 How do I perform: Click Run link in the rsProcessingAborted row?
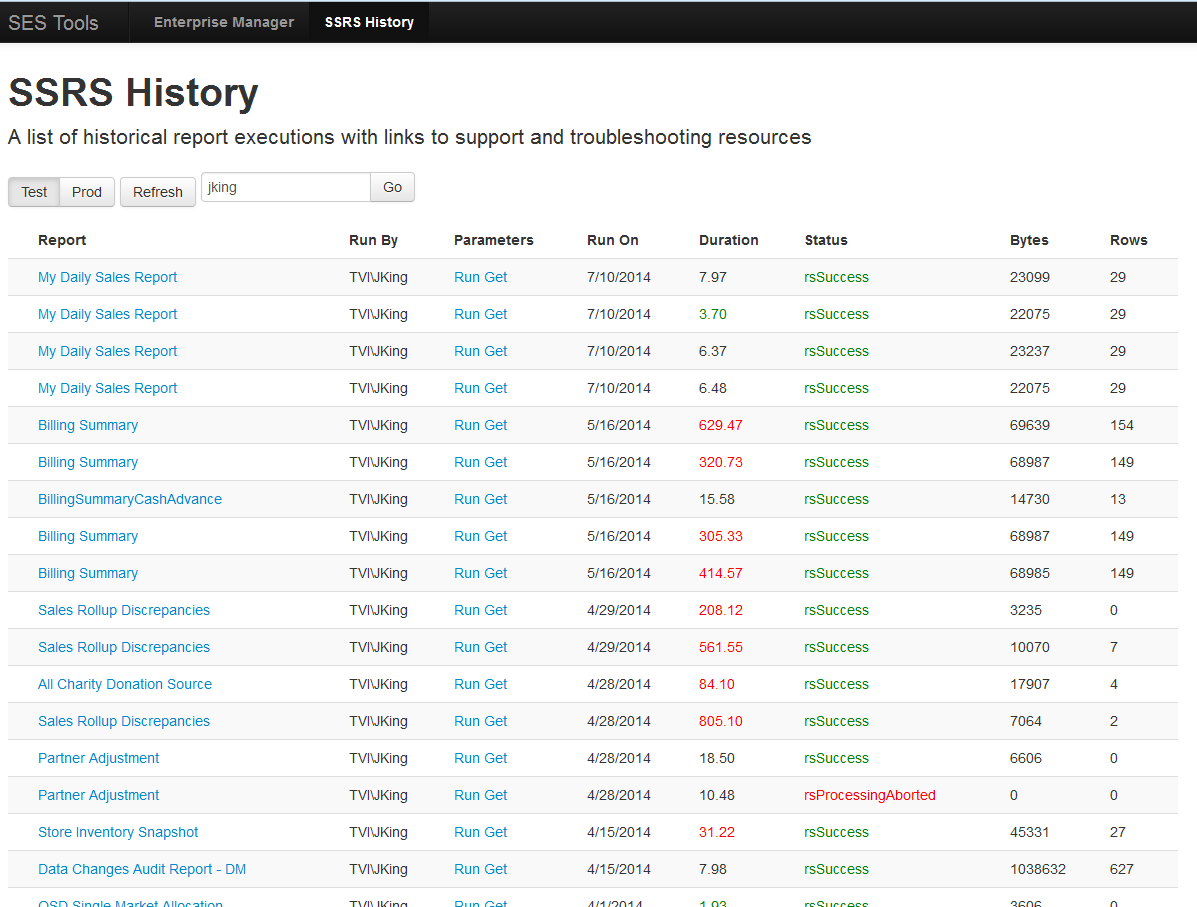pos(466,796)
